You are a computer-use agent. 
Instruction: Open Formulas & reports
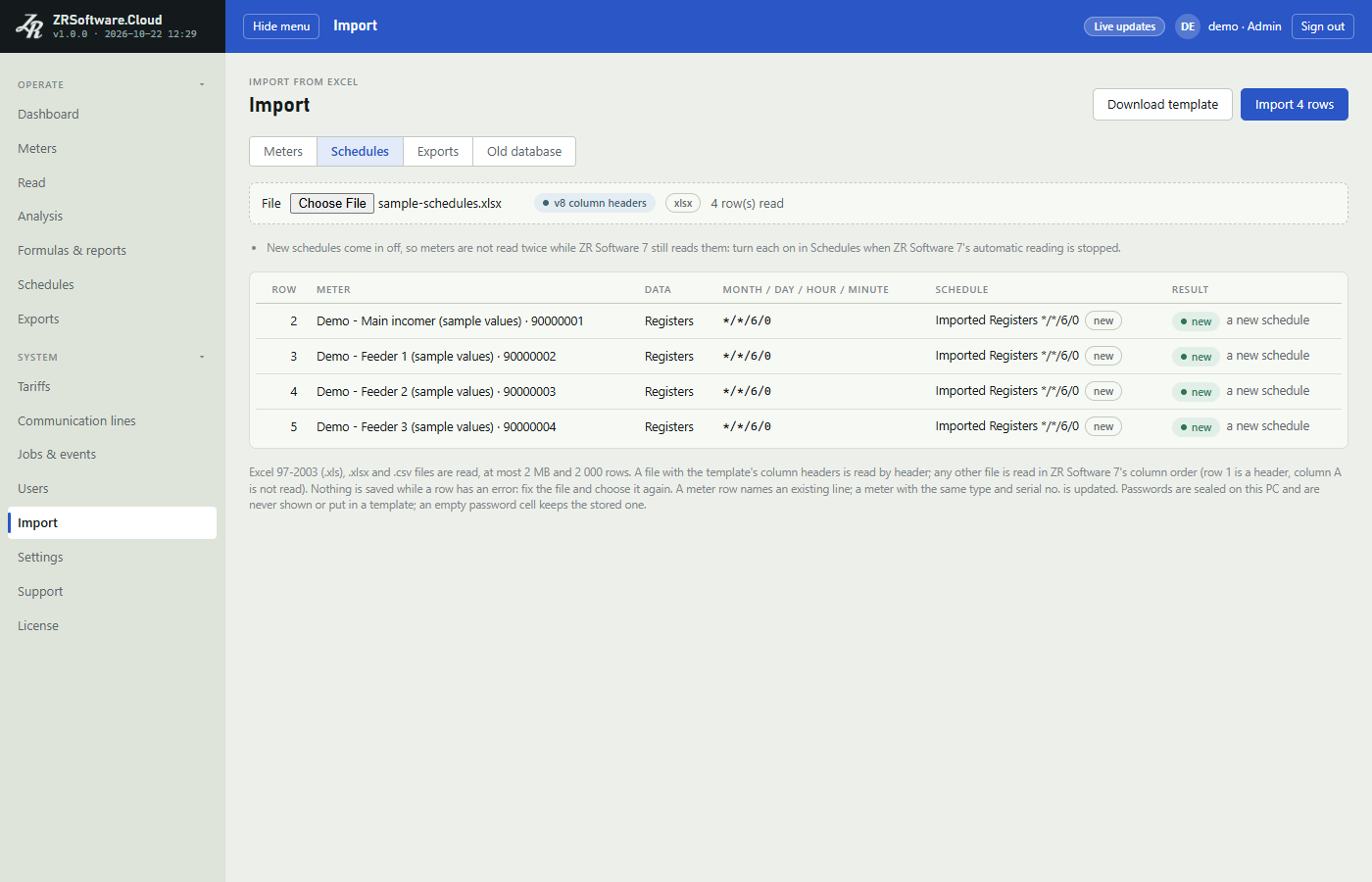click(112, 250)
